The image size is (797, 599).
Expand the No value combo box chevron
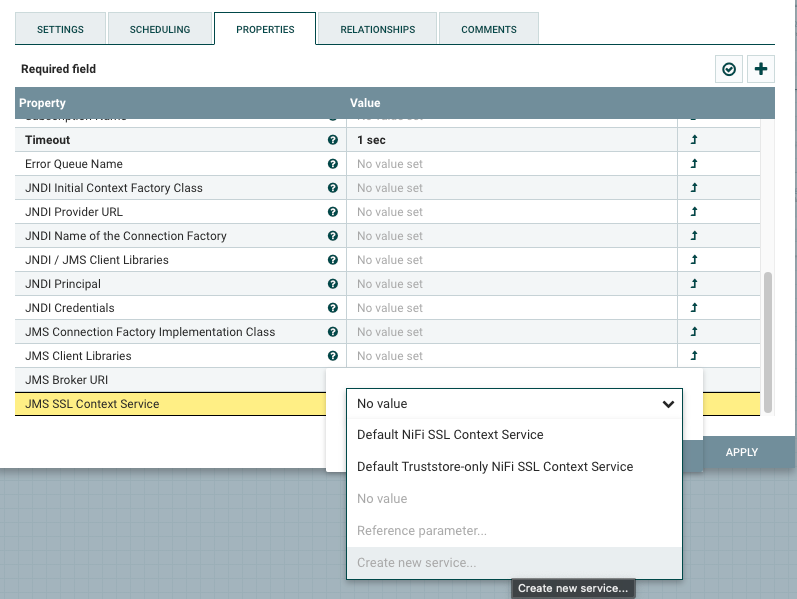[668, 404]
